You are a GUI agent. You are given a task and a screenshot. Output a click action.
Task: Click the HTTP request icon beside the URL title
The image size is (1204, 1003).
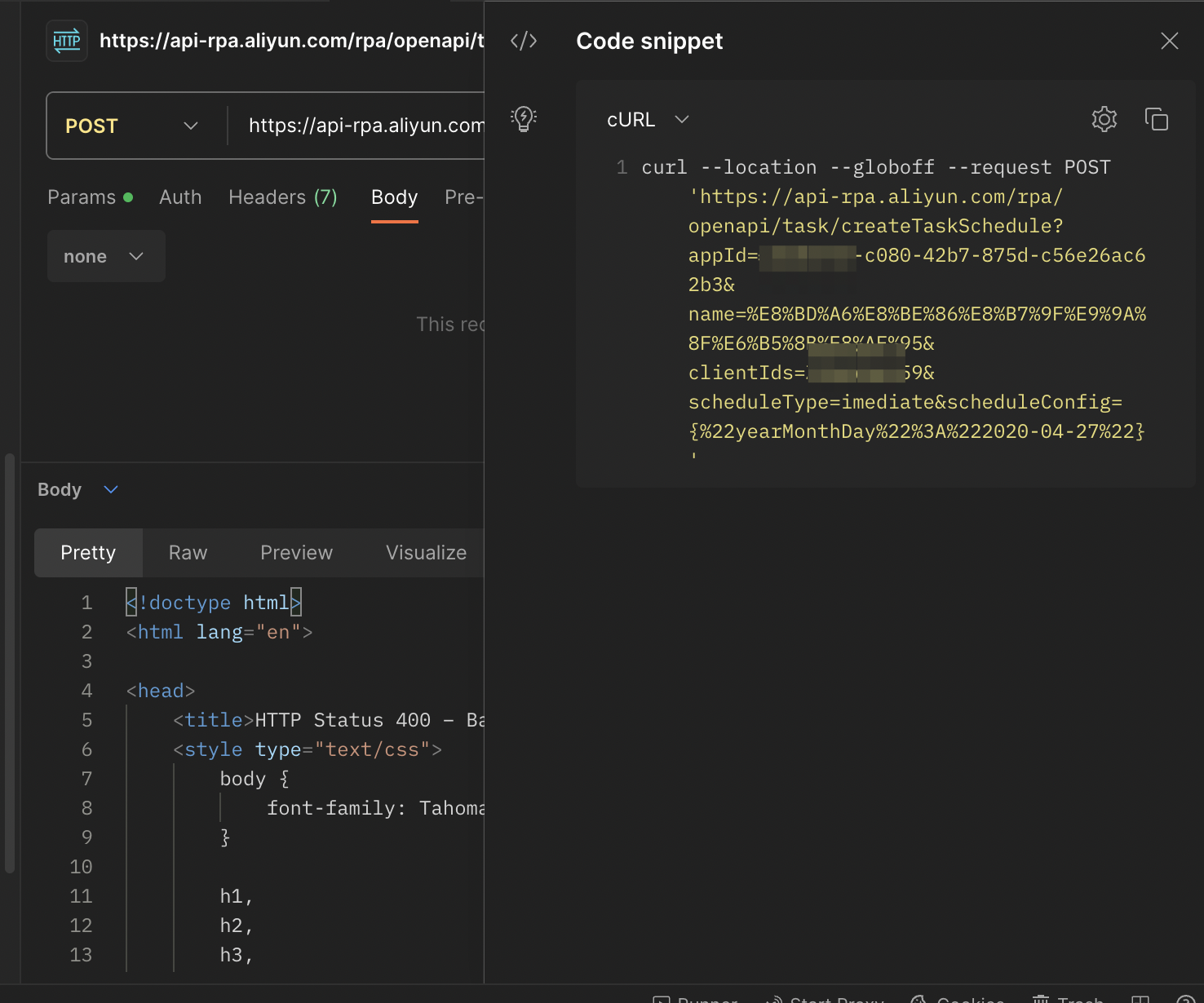tap(67, 41)
